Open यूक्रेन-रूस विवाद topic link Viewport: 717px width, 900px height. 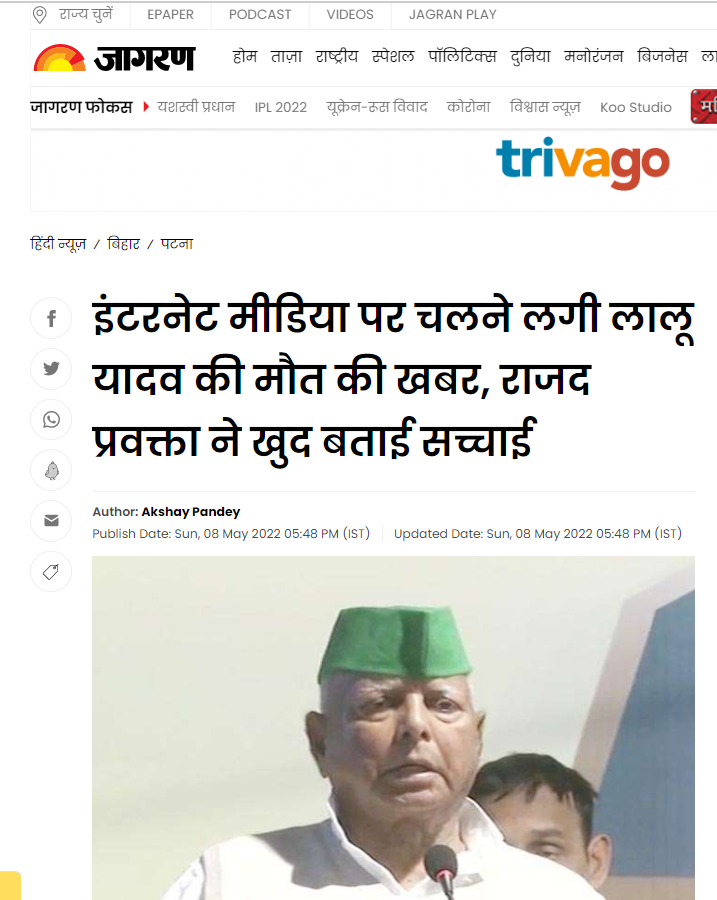(x=377, y=107)
